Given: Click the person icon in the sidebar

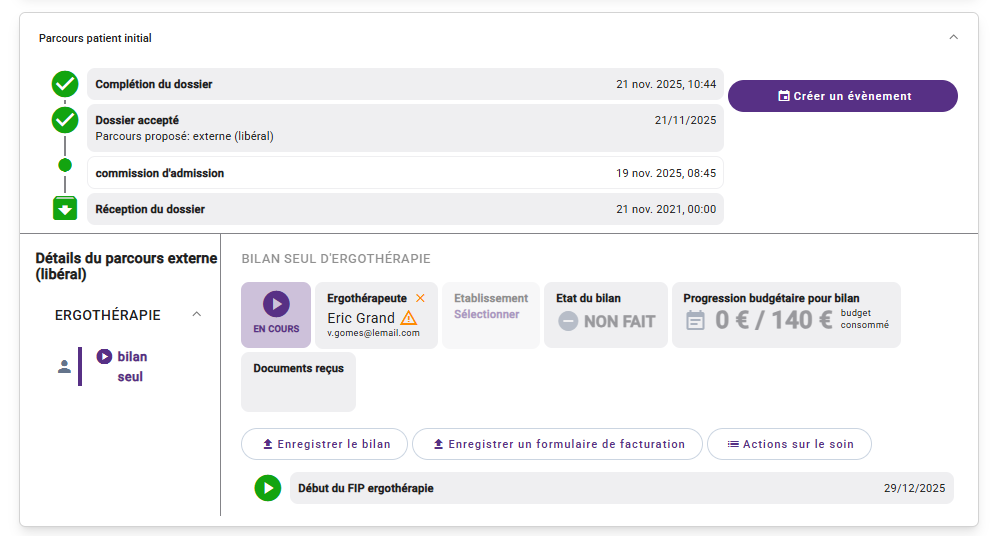Looking at the screenshot, I should click(x=65, y=367).
